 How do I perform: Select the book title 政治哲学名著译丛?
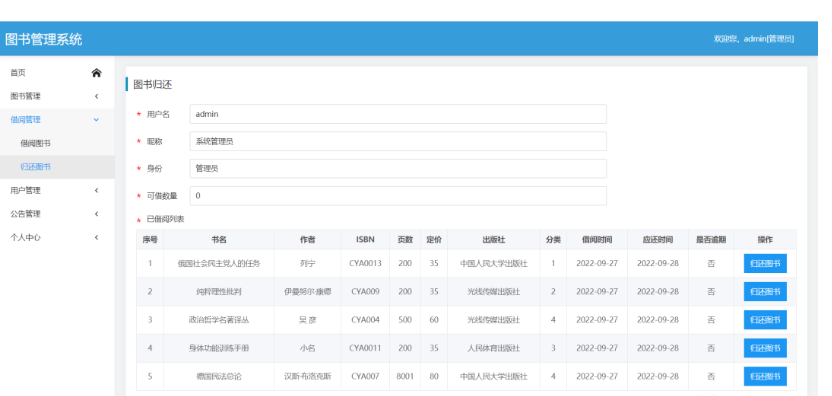point(219,320)
